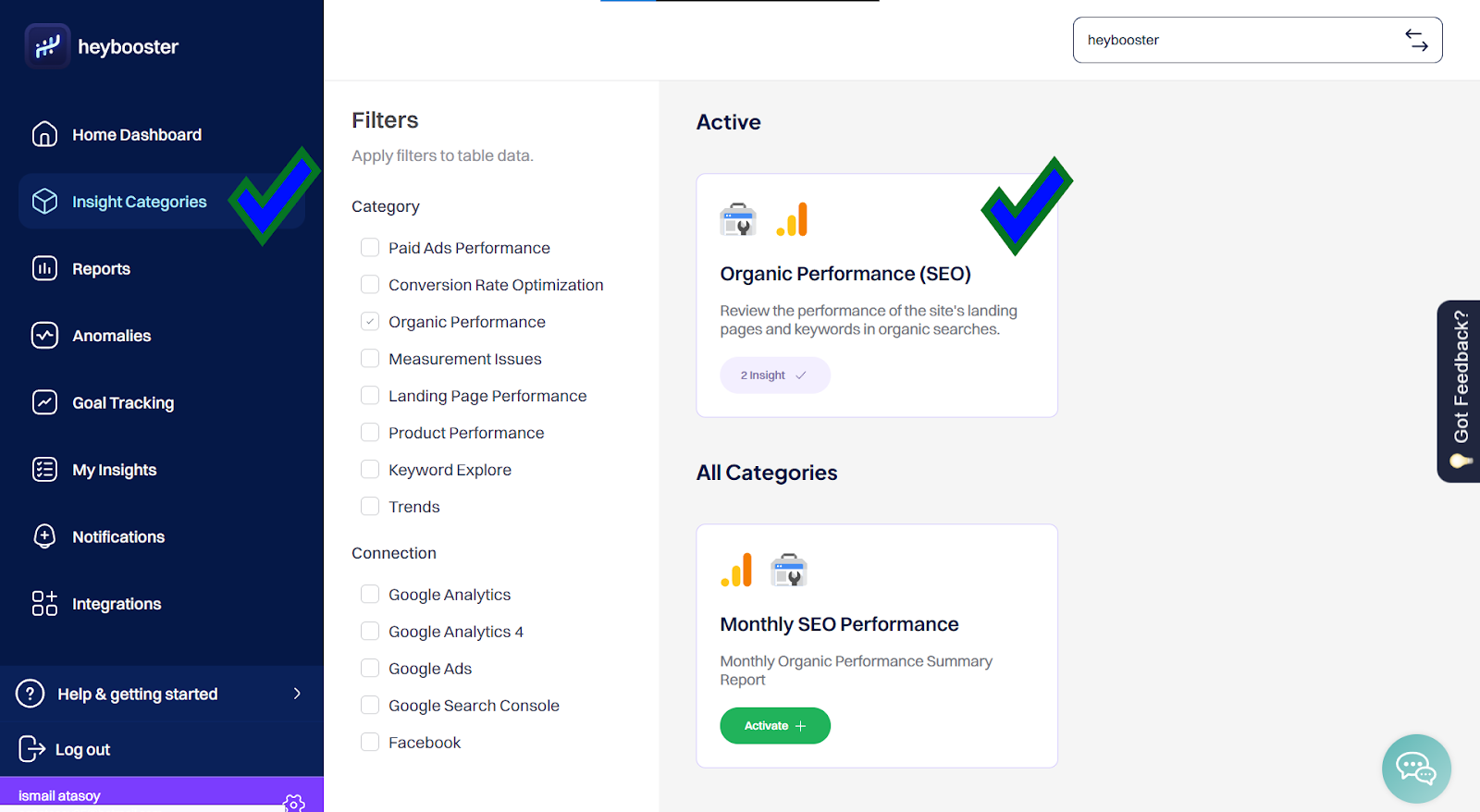
Task: Go to the Anomalies page
Action: pyautogui.click(x=111, y=336)
